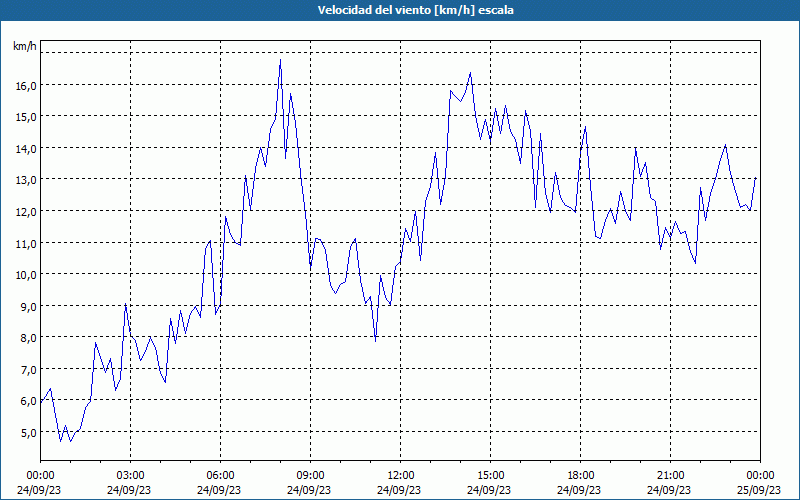Click the 14,0 y-axis label
This screenshot has width=800, height=500.
[x=26, y=148]
